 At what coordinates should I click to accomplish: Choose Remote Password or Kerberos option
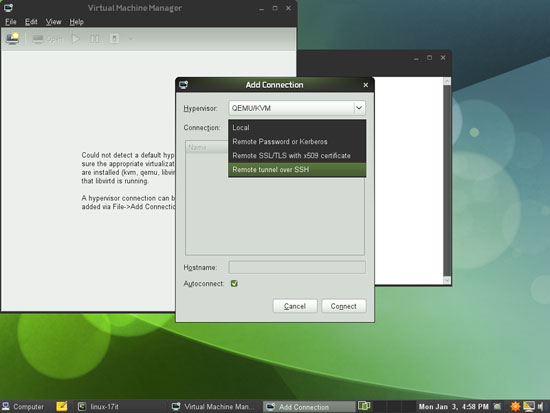(x=297, y=141)
